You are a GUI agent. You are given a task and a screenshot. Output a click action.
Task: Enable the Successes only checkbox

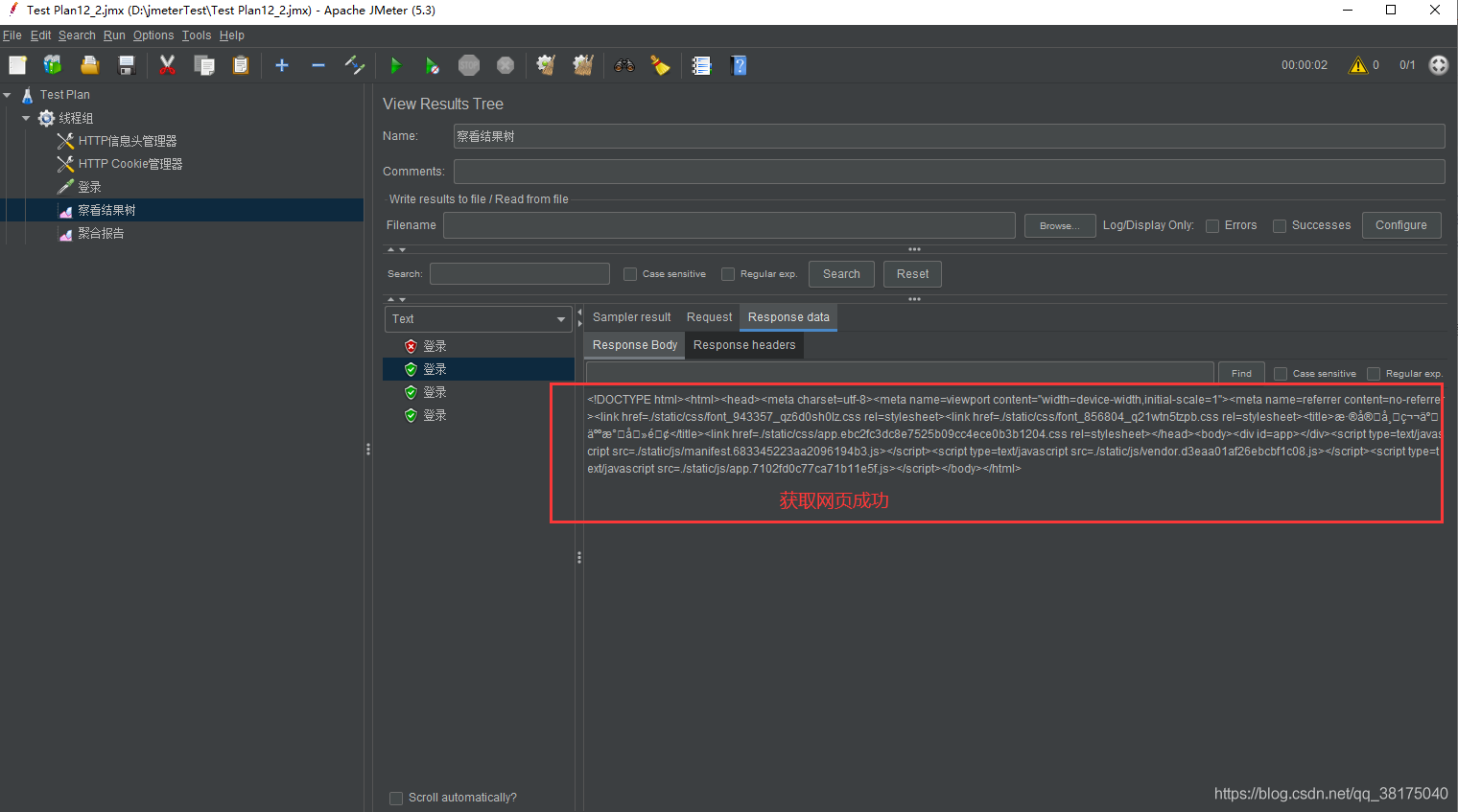(x=1280, y=225)
